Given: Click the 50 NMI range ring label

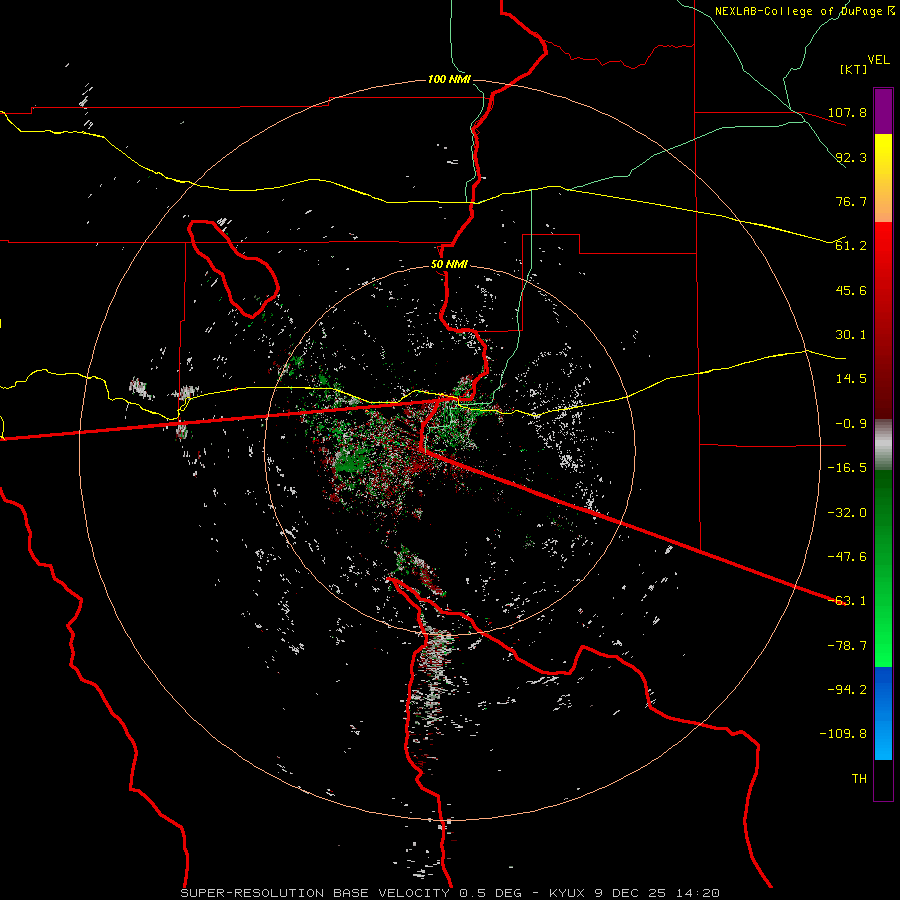Looking at the screenshot, I should tap(449, 265).
